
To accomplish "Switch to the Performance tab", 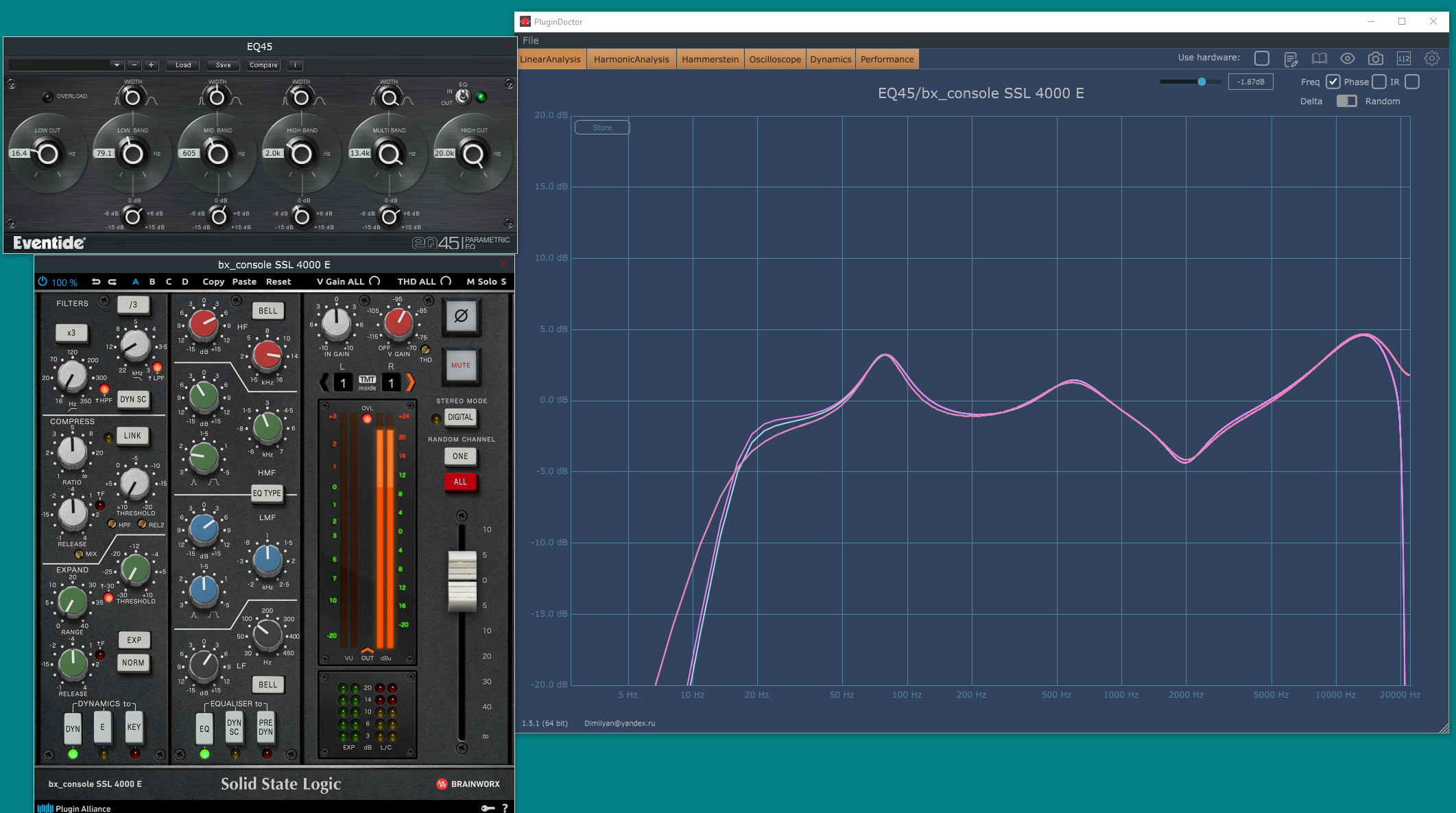I will point(887,59).
